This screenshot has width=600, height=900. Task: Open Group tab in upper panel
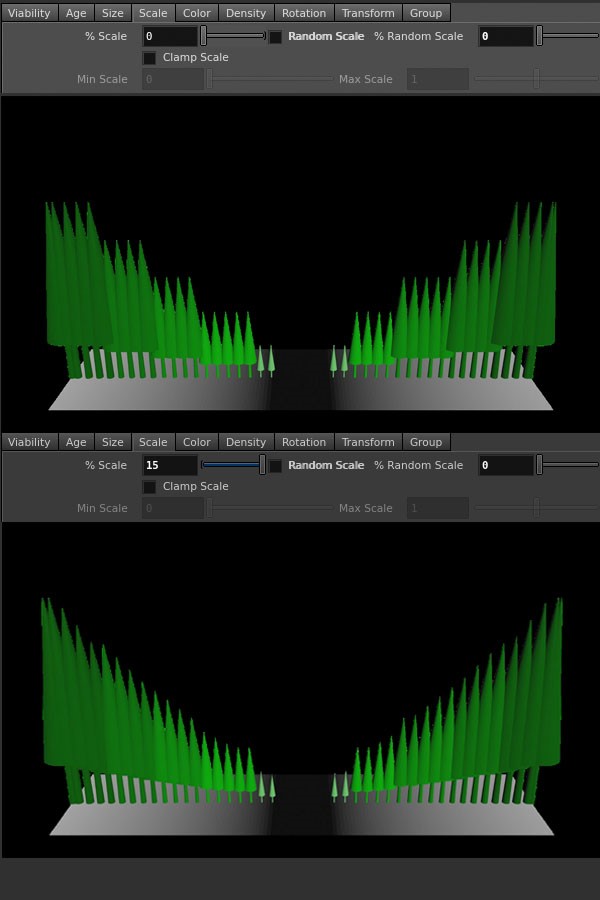click(x=426, y=13)
